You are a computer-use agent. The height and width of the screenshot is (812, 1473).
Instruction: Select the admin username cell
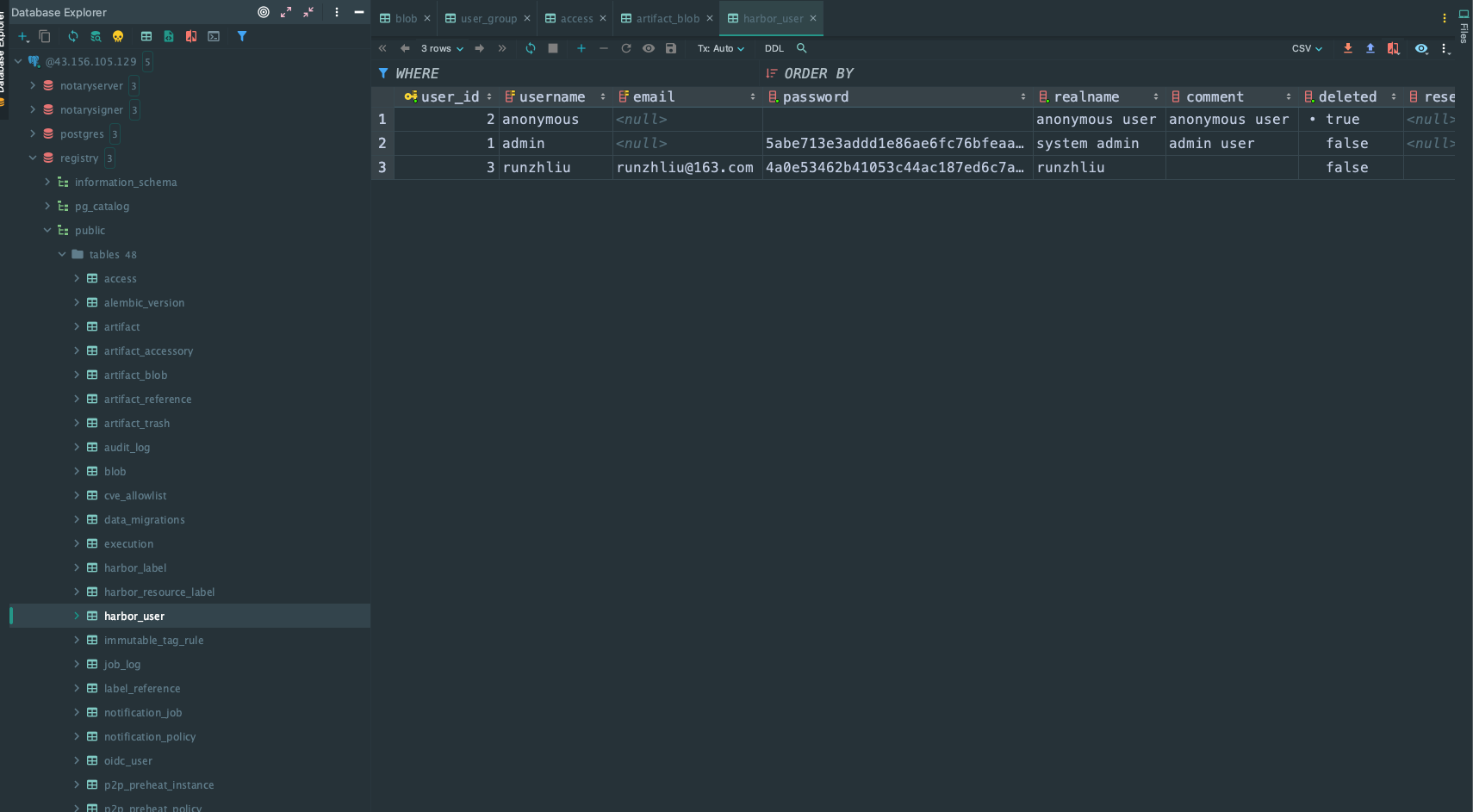click(x=556, y=143)
